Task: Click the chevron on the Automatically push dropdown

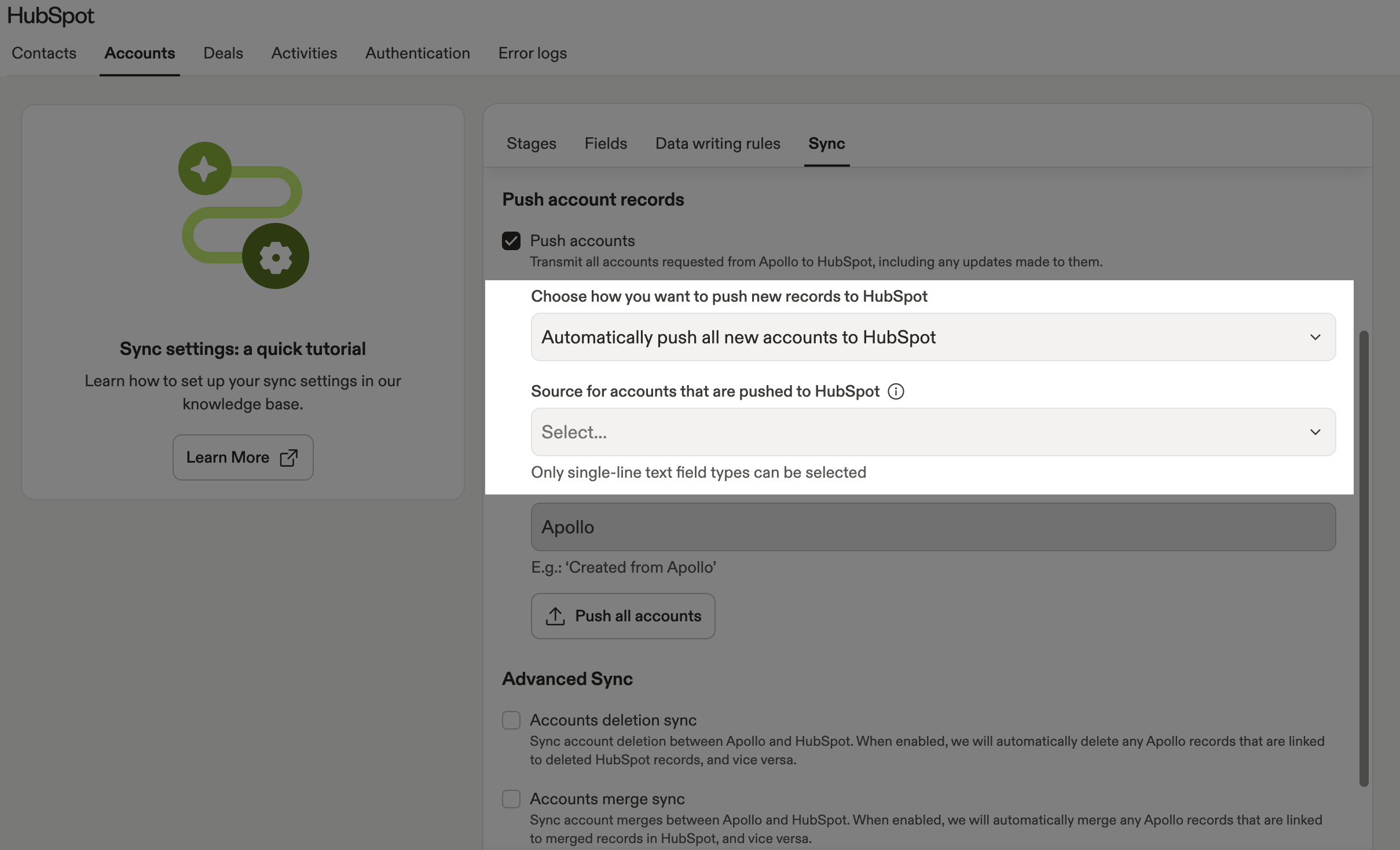Action: coord(1315,337)
